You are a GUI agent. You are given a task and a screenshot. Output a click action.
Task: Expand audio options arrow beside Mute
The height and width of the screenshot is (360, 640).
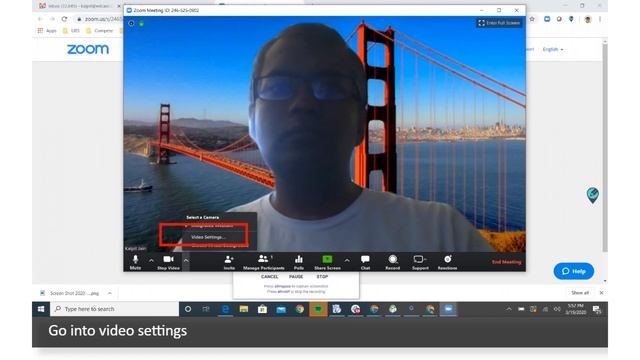[x=151, y=260]
